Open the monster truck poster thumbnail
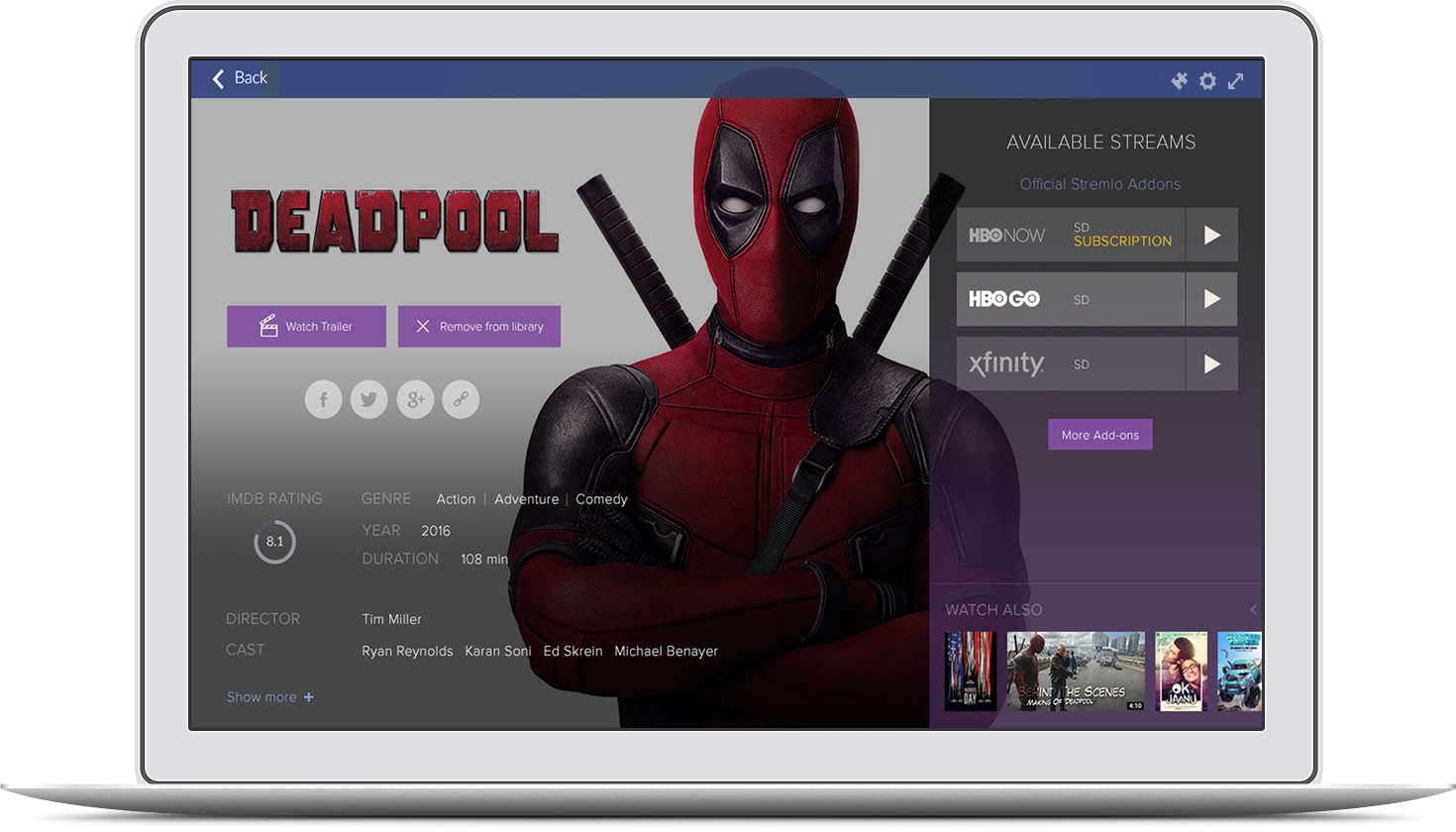 tap(1240, 672)
